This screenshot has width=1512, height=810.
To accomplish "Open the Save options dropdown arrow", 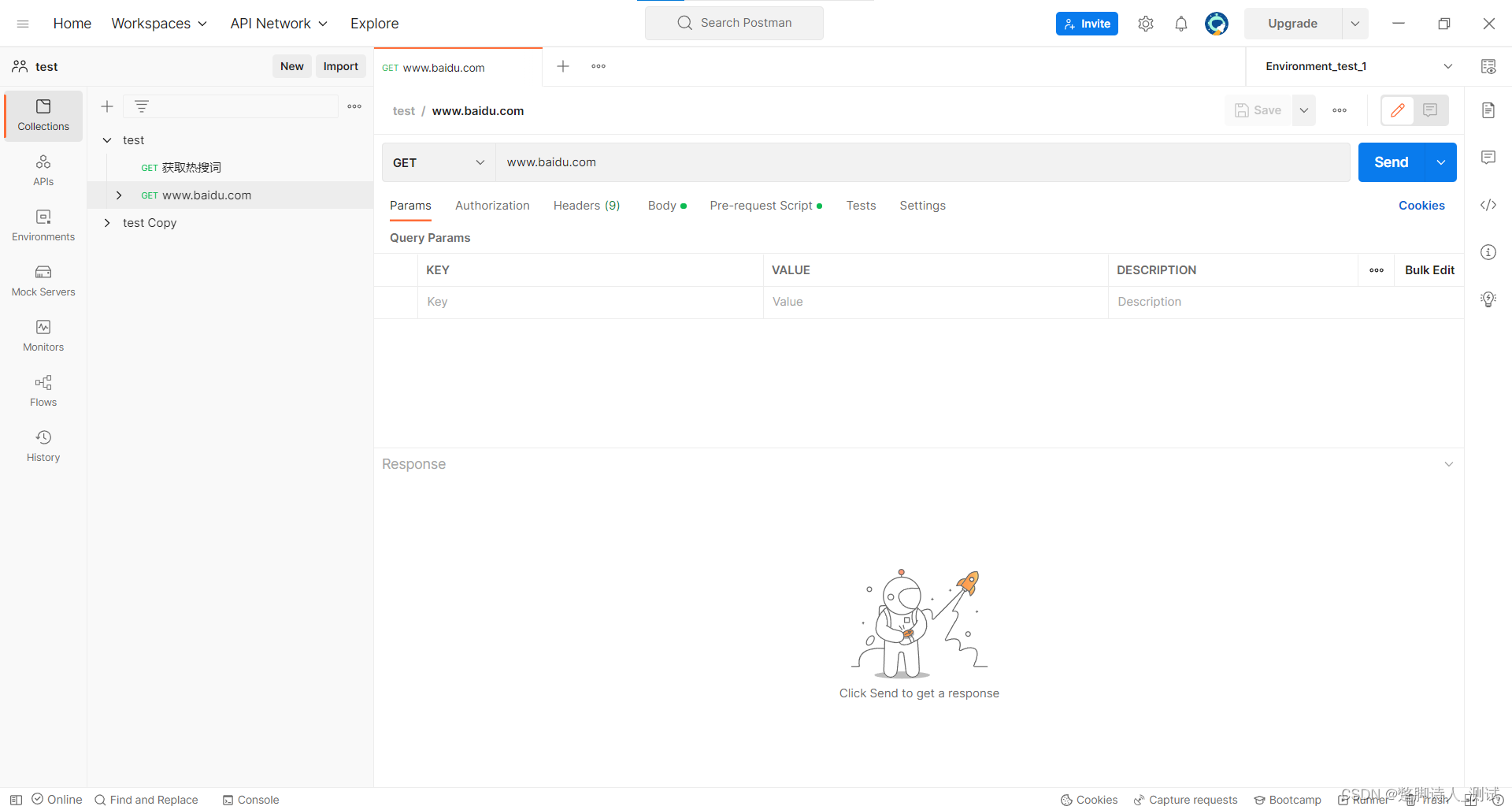I will pos(1304,110).
